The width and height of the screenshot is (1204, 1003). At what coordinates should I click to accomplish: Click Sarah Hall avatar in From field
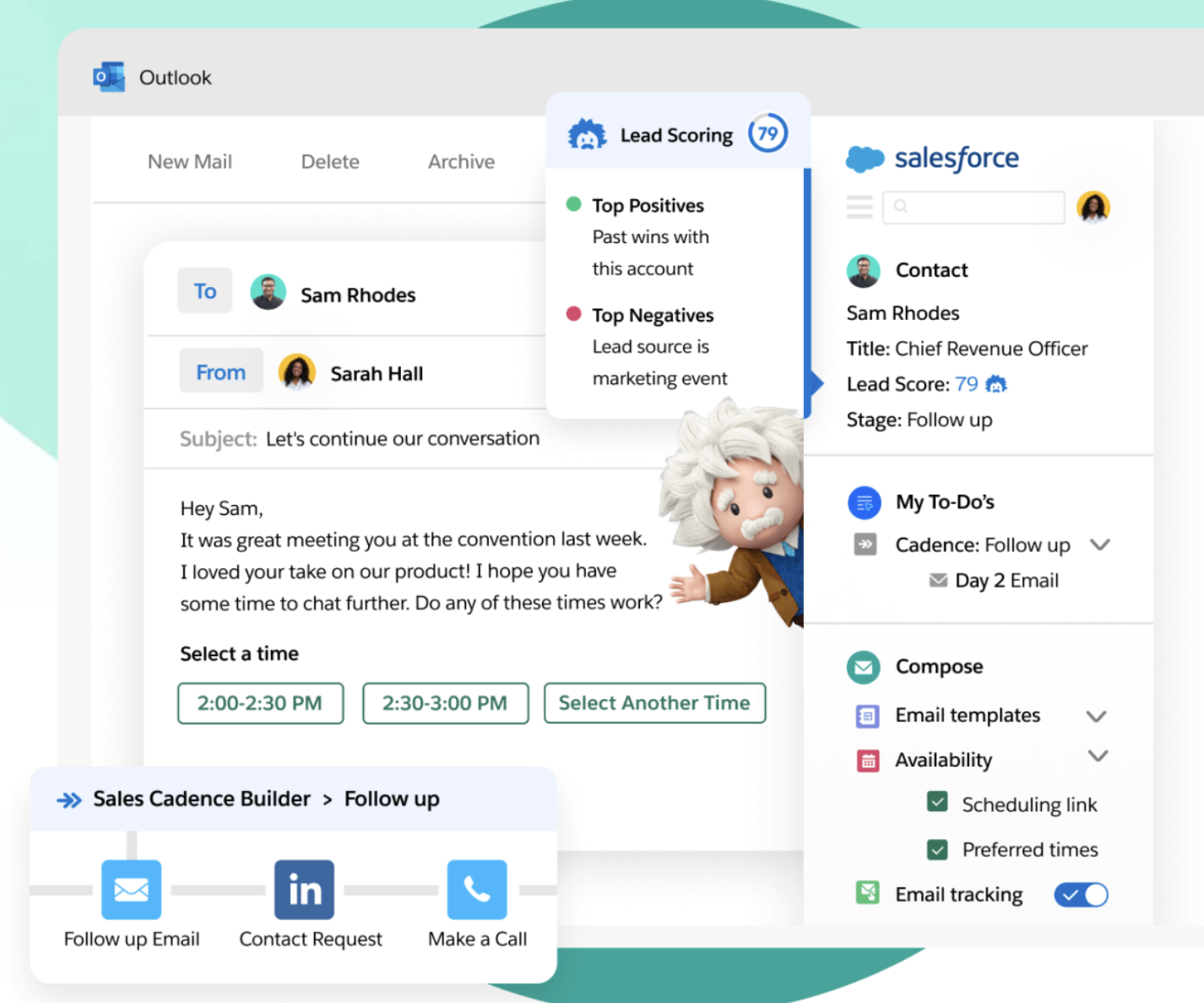[x=297, y=371]
